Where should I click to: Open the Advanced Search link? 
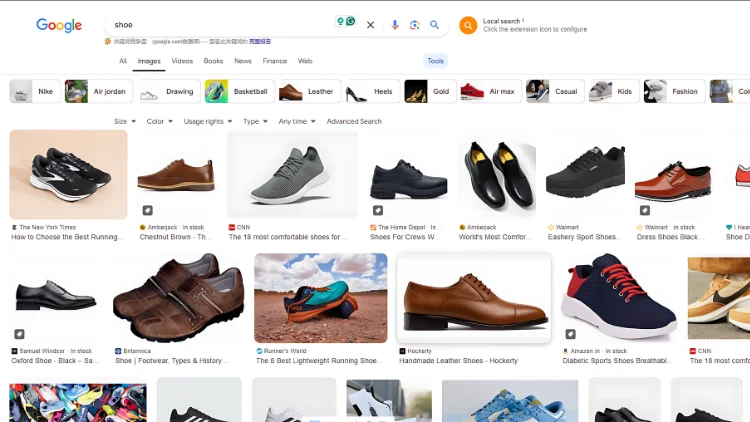(354, 122)
